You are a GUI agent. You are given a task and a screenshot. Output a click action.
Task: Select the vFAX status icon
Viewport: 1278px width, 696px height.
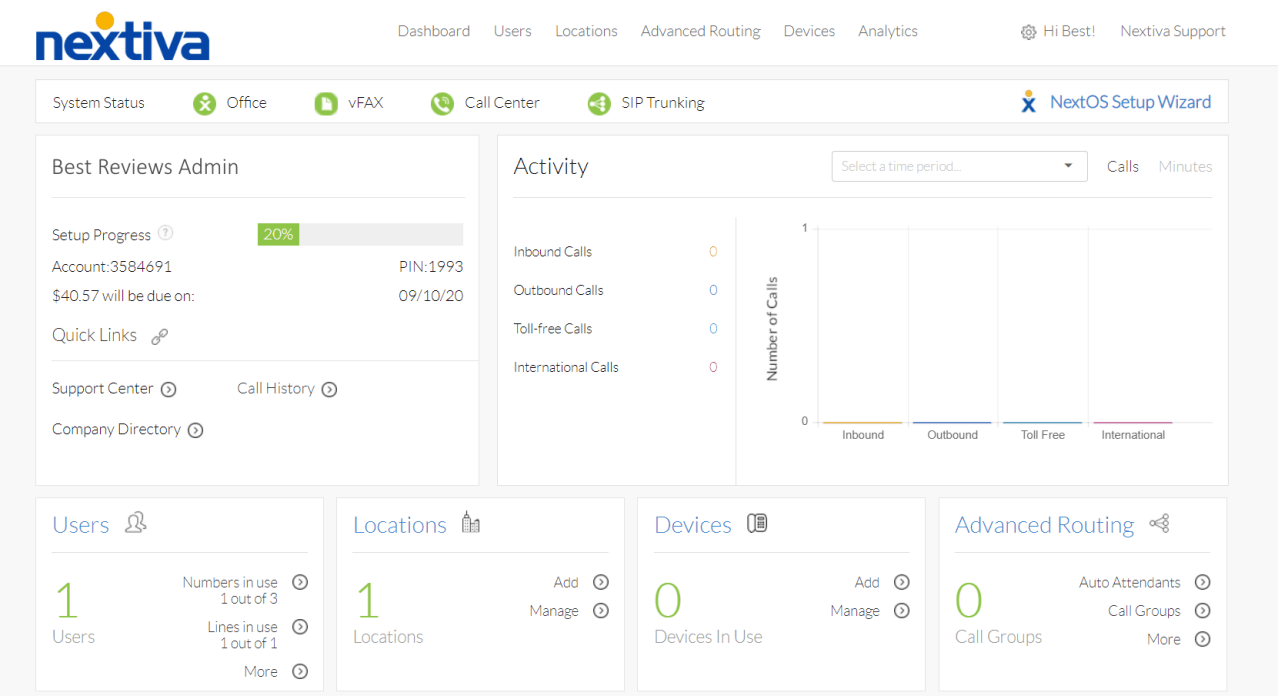click(325, 102)
